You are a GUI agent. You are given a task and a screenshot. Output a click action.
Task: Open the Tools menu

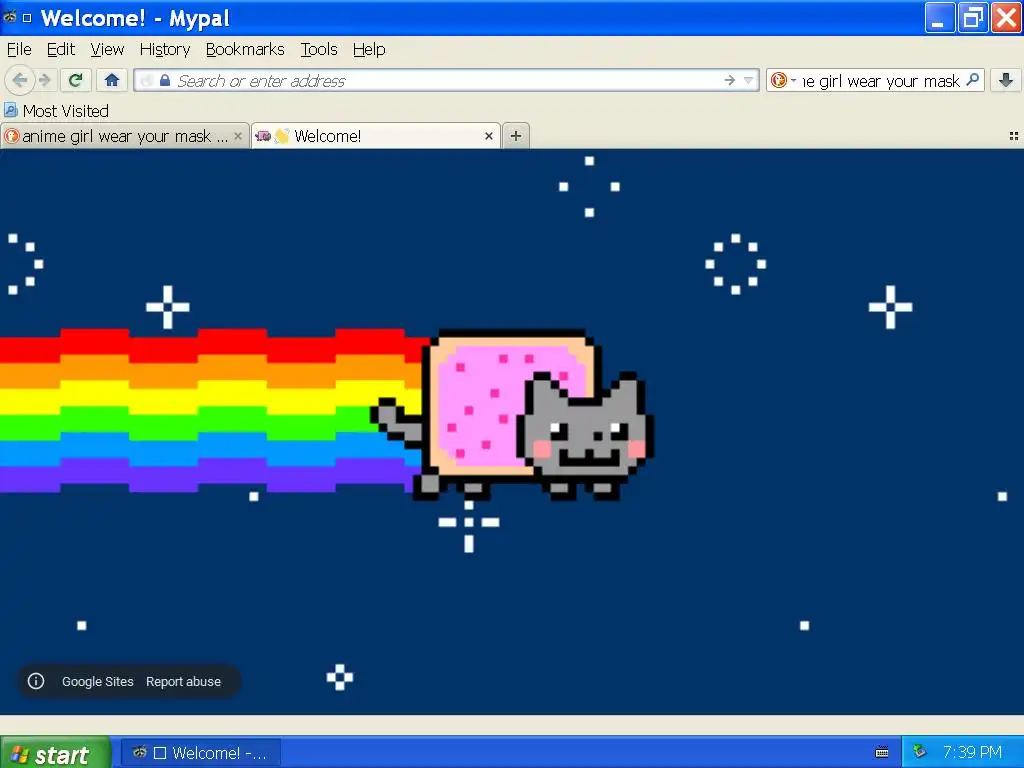coord(319,50)
